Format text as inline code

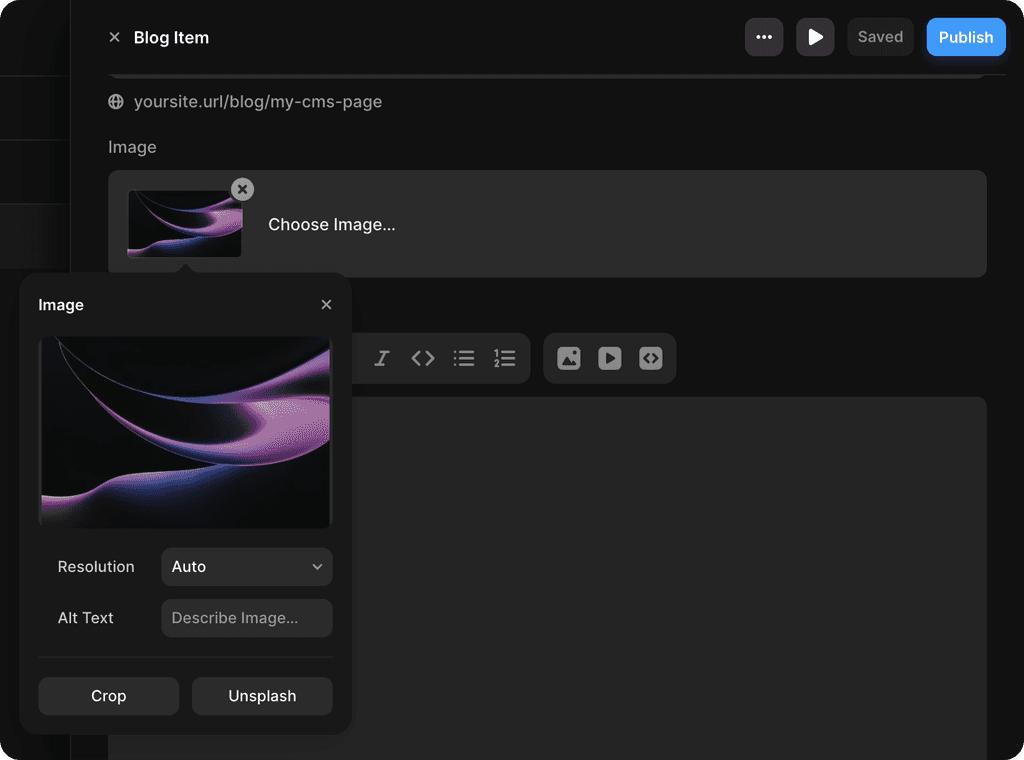coord(422,358)
